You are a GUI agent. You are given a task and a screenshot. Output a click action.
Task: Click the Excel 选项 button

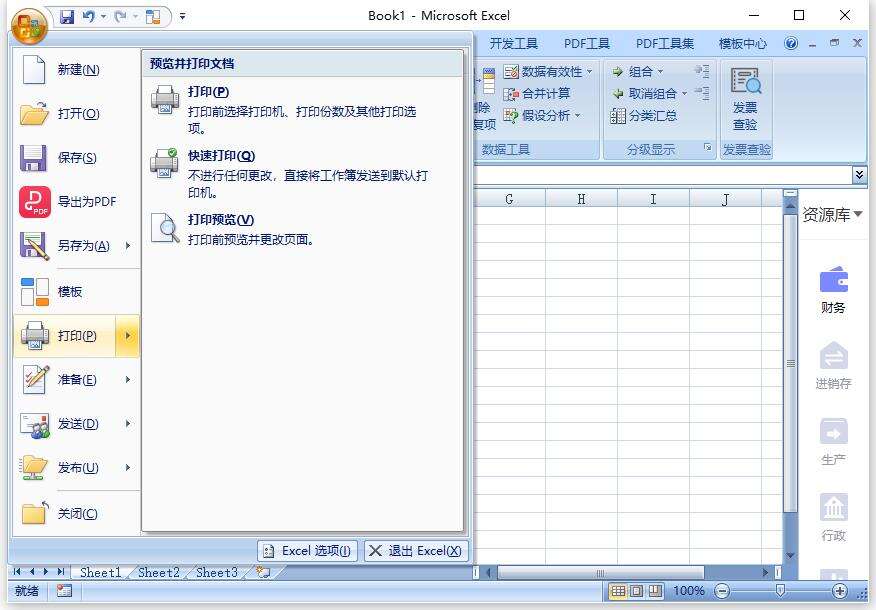click(x=307, y=551)
